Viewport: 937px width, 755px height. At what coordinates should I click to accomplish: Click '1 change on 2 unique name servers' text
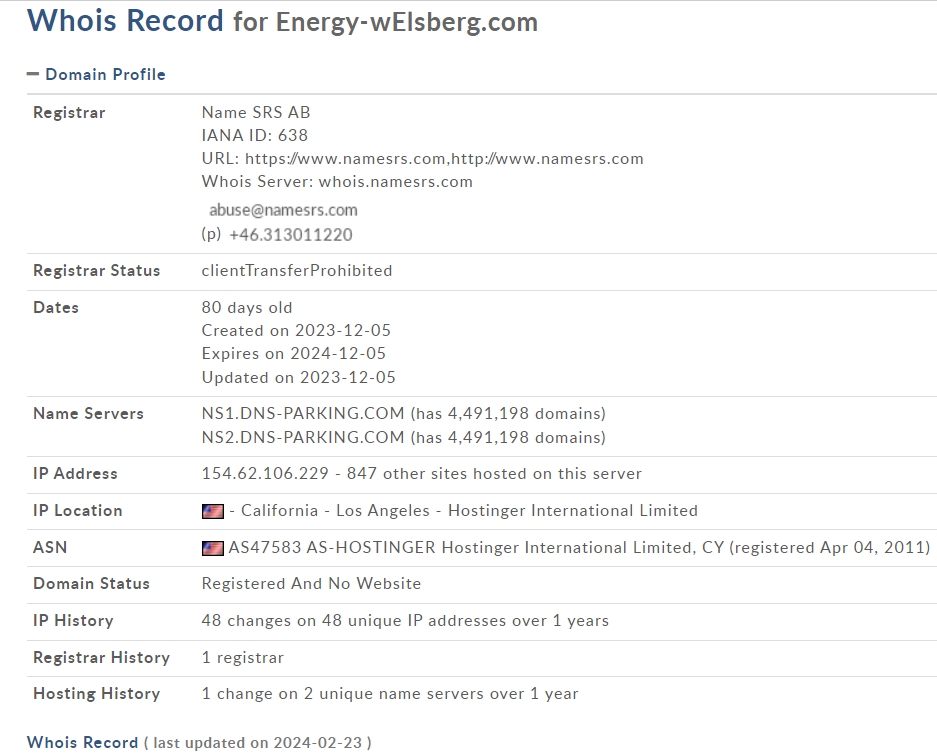point(390,694)
